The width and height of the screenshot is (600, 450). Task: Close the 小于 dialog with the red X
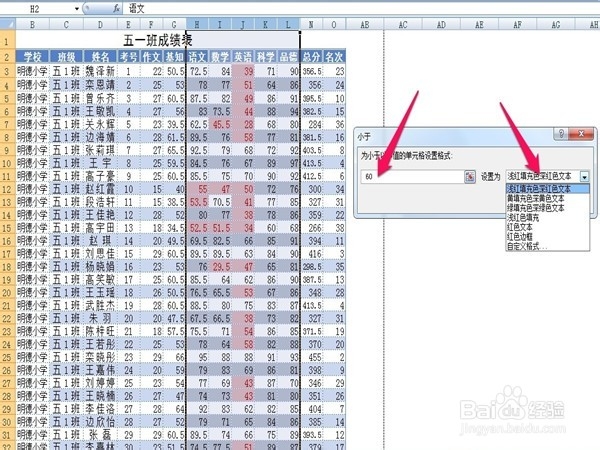click(x=581, y=134)
